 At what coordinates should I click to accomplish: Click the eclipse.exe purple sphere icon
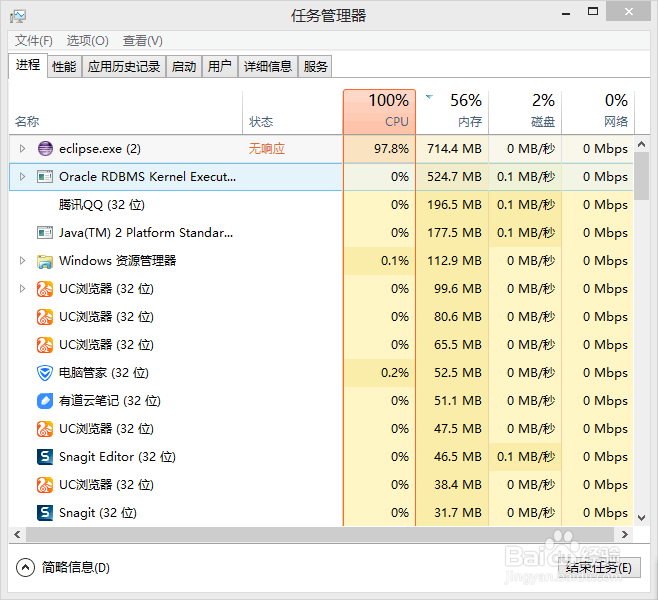[x=45, y=149]
